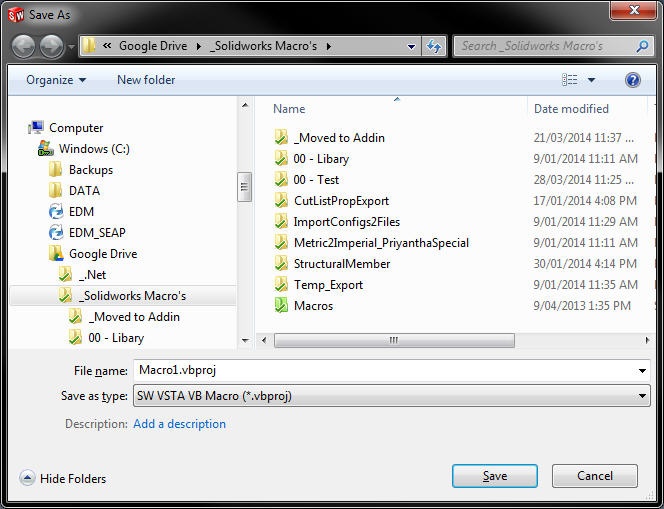Click the Macros green folder icon
664x509 pixels.
(281, 305)
